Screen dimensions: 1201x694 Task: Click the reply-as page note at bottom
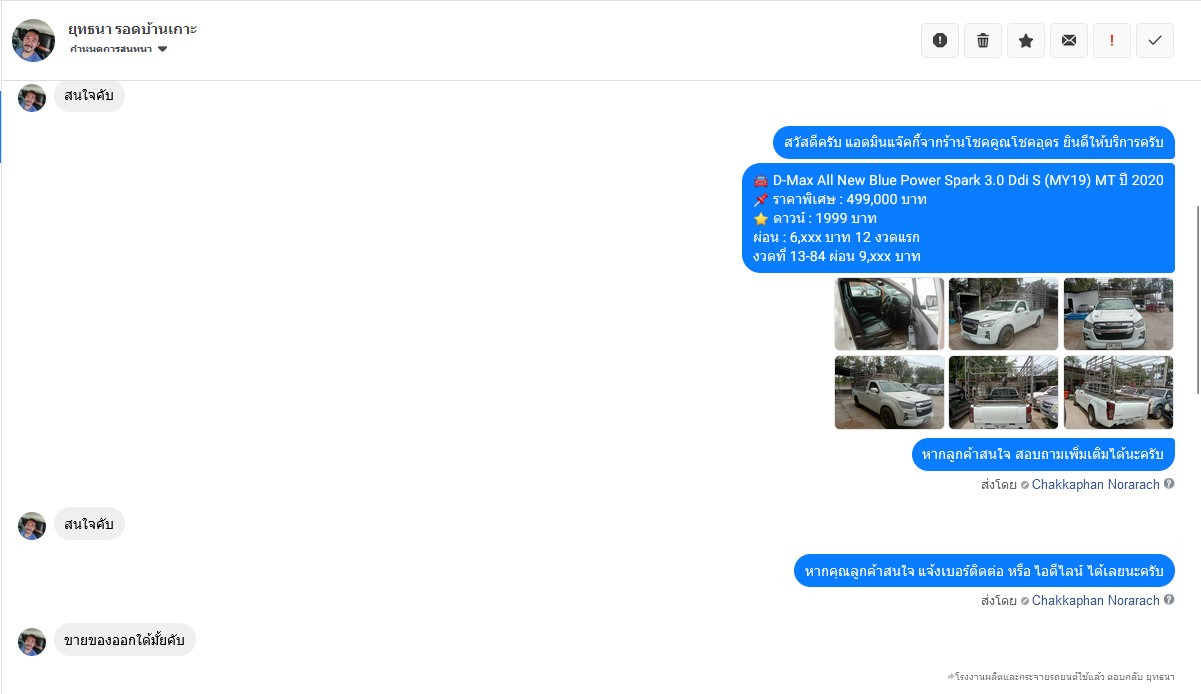click(1060, 677)
